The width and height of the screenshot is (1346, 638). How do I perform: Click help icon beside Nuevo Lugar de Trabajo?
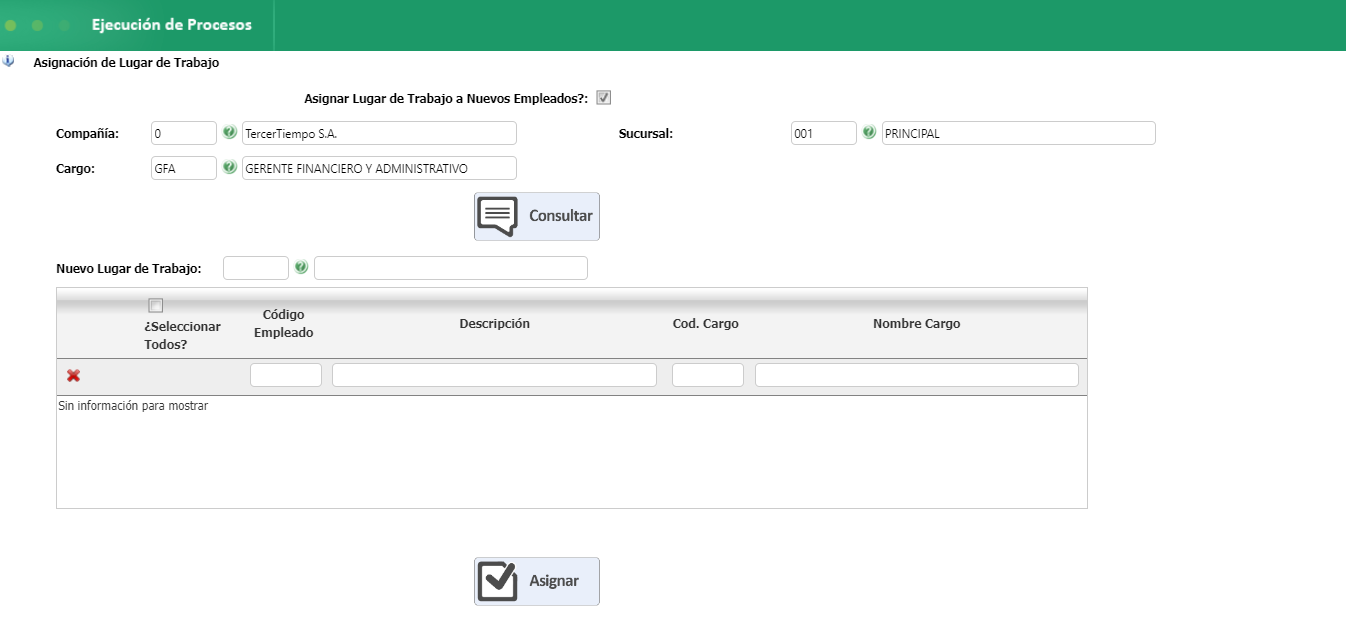click(x=301, y=267)
